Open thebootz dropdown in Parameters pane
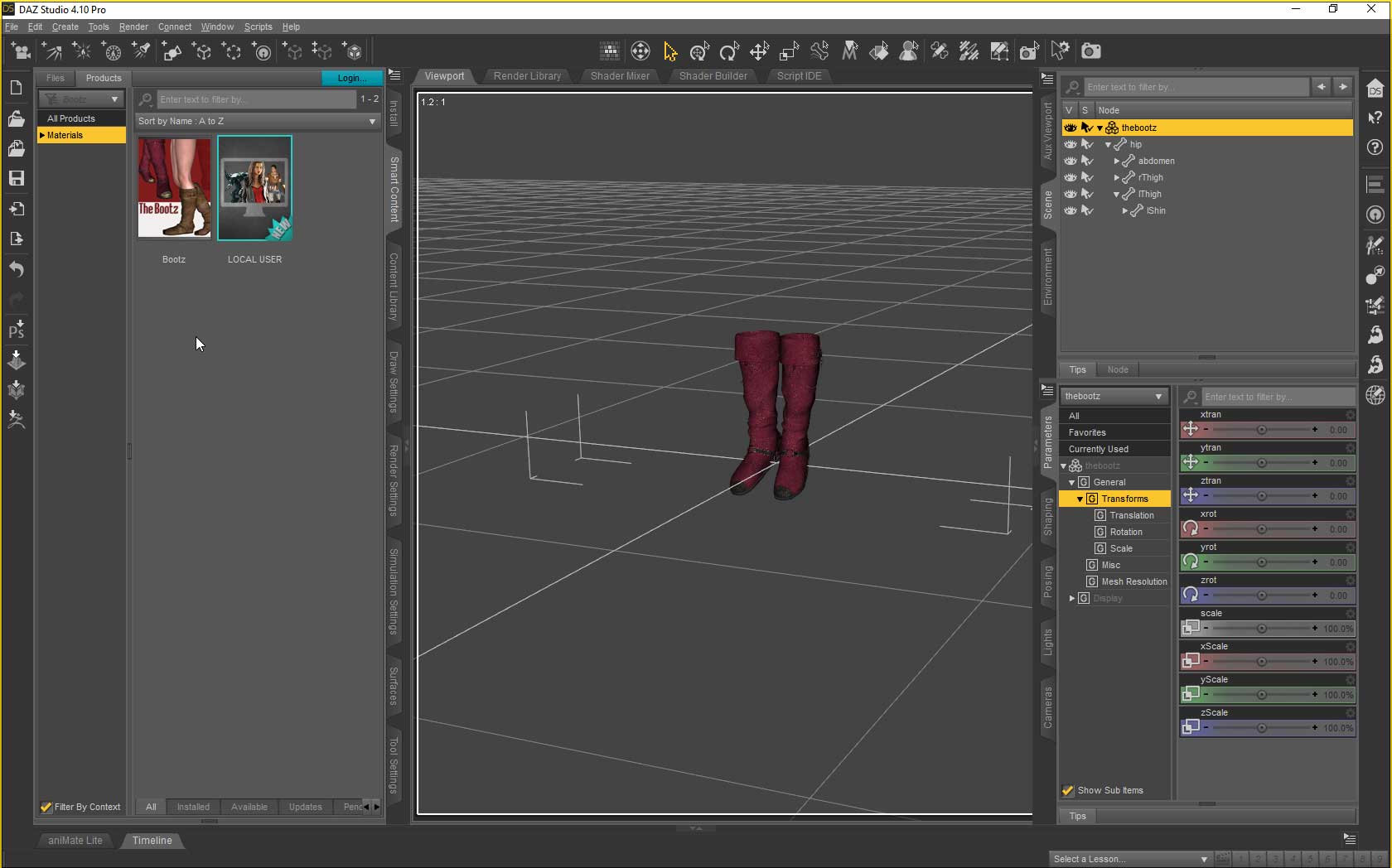Image resolution: width=1392 pixels, height=868 pixels. [x=1114, y=396]
